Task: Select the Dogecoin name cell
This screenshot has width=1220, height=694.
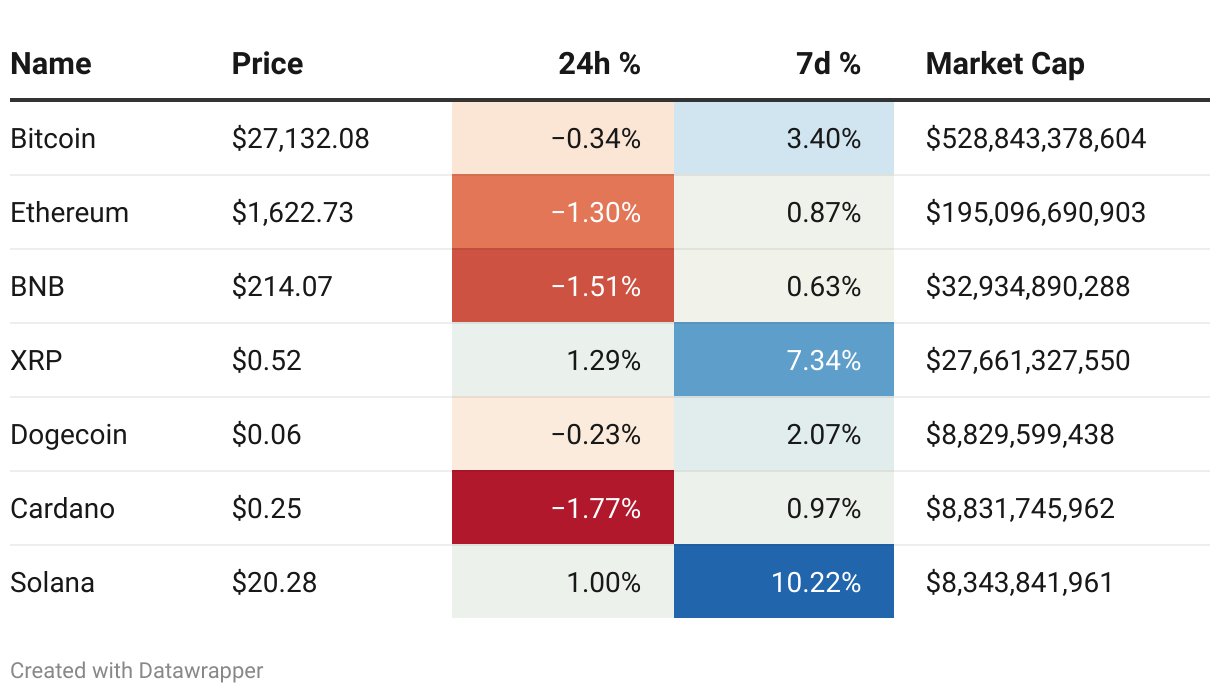Action: [x=69, y=434]
